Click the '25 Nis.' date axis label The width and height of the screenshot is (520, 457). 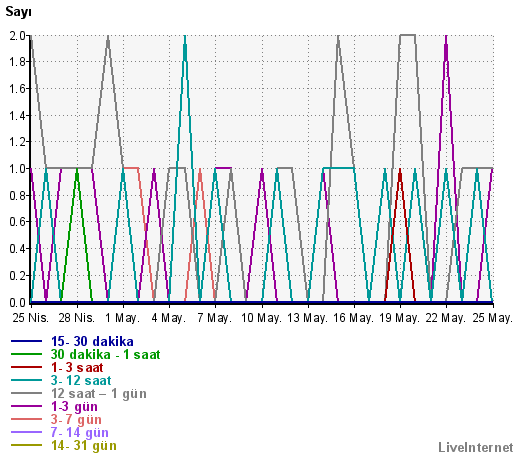pyautogui.click(x=31, y=318)
